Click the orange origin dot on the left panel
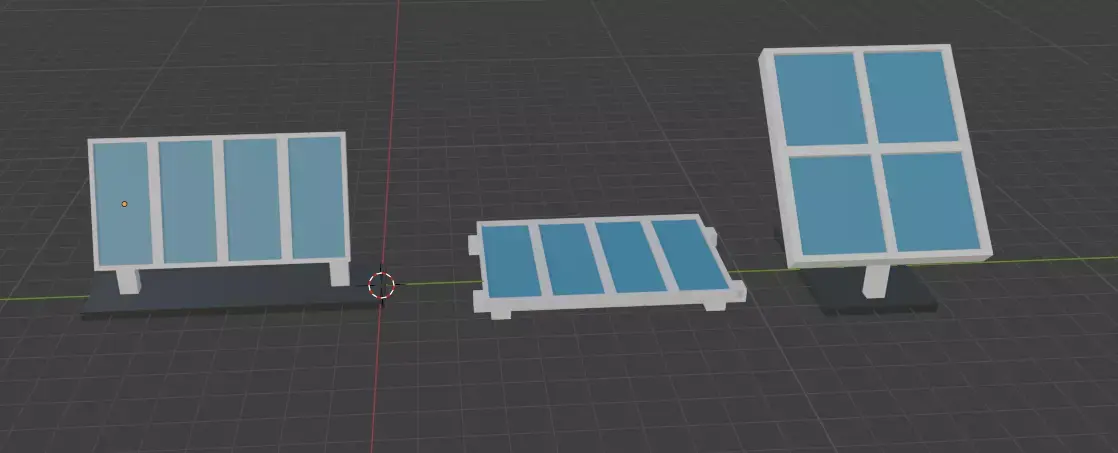This screenshot has width=1118, height=453. point(124,204)
